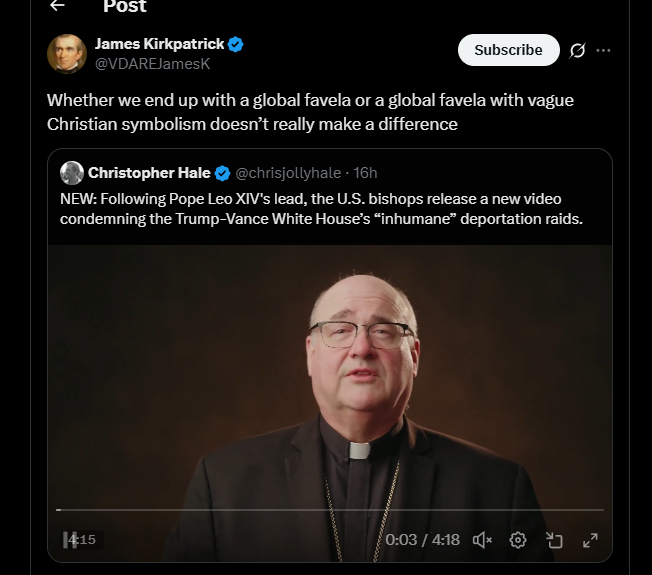Click the James Kirkpatrick display name
Image resolution: width=652 pixels, height=575 pixels.
tap(159, 44)
